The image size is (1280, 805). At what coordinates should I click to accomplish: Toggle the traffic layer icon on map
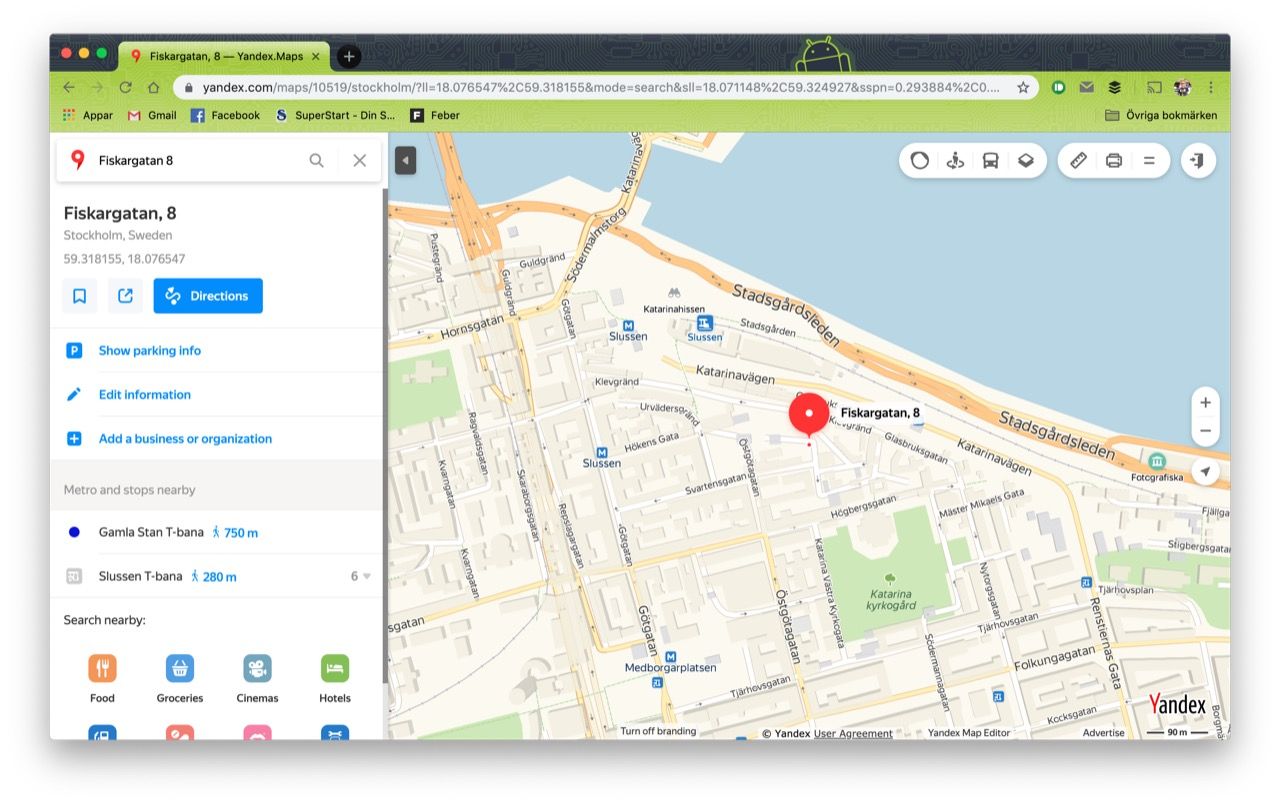[919, 160]
